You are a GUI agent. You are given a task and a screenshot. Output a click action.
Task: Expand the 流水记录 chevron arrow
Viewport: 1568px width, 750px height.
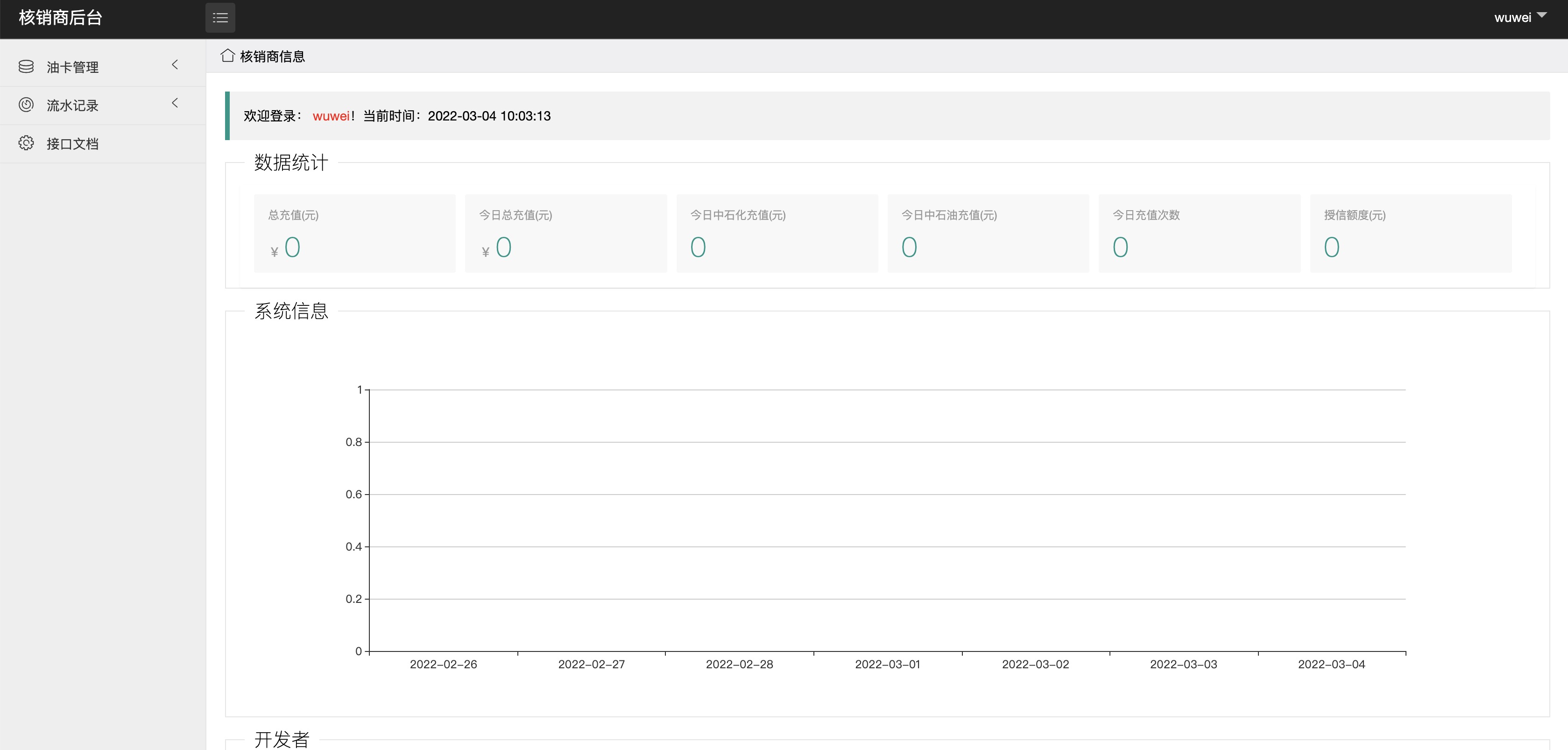(x=175, y=103)
